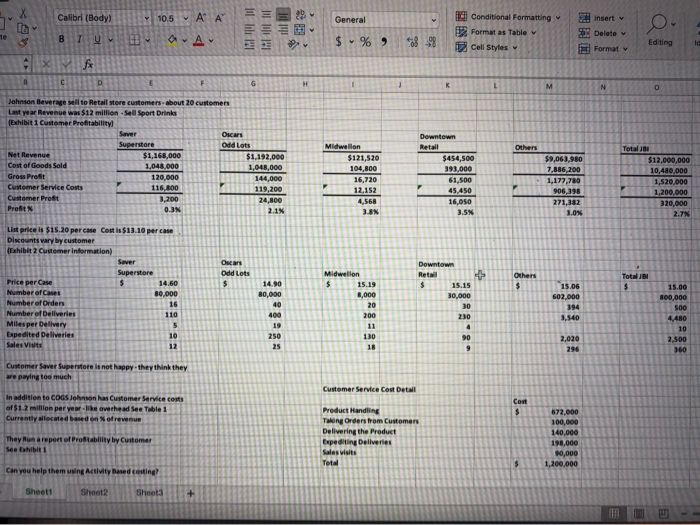Align text to middle of cell
Viewport: 700px width, 525px height.
tap(267, 15)
